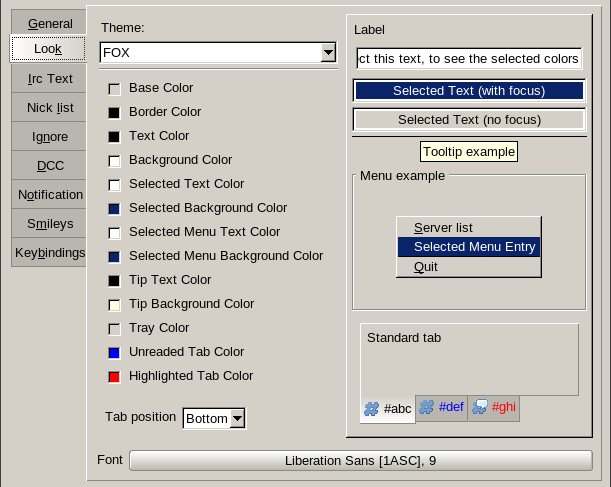The height and width of the screenshot is (487, 611).
Task: Click the #def tab channel icon
Action: point(426,407)
